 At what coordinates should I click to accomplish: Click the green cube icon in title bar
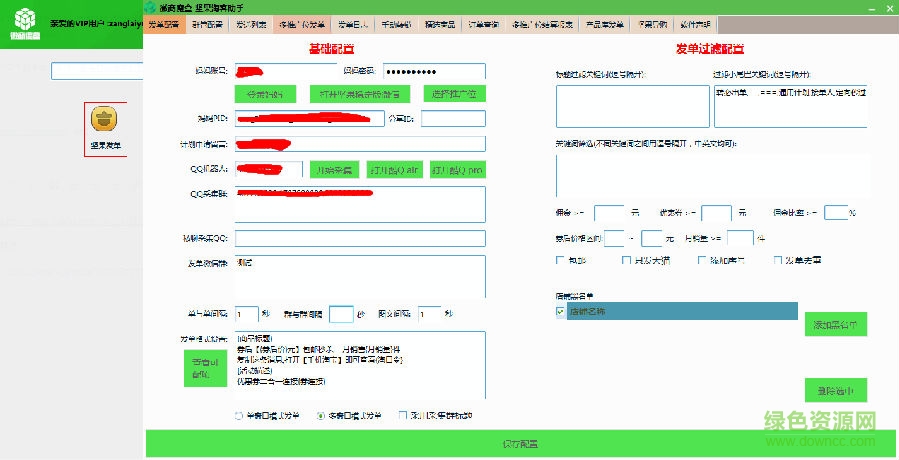150,7
